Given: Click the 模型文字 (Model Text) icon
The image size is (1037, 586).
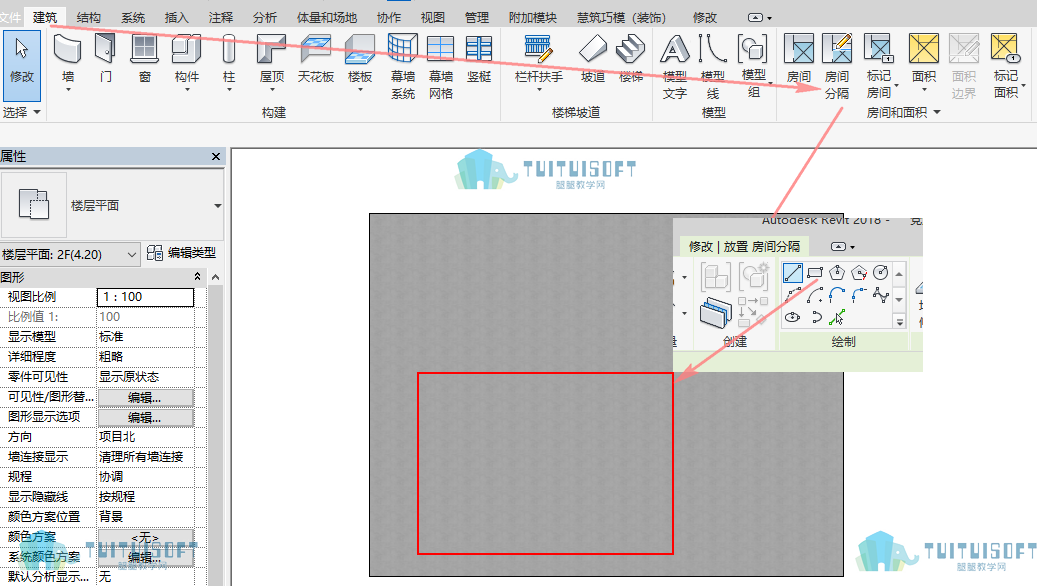Looking at the screenshot, I should (675, 50).
